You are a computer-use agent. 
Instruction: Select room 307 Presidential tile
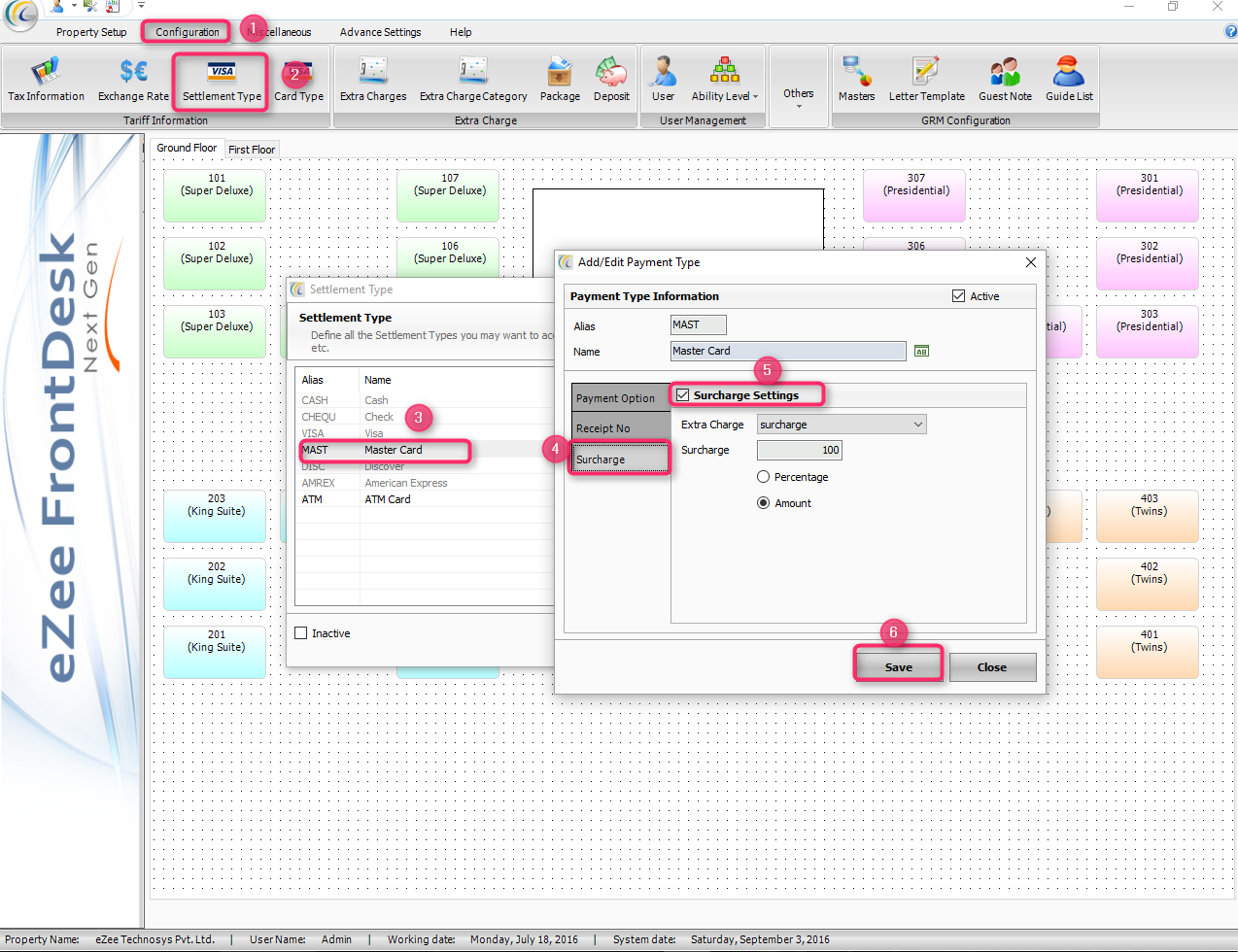914,195
